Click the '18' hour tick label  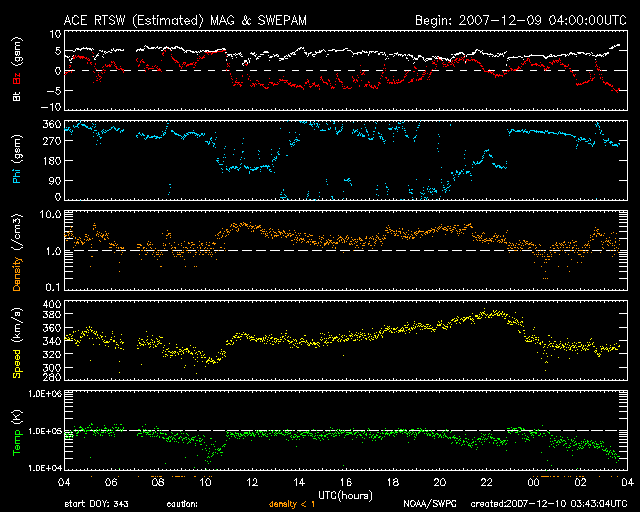pyautogui.click(x=393, y=483)
